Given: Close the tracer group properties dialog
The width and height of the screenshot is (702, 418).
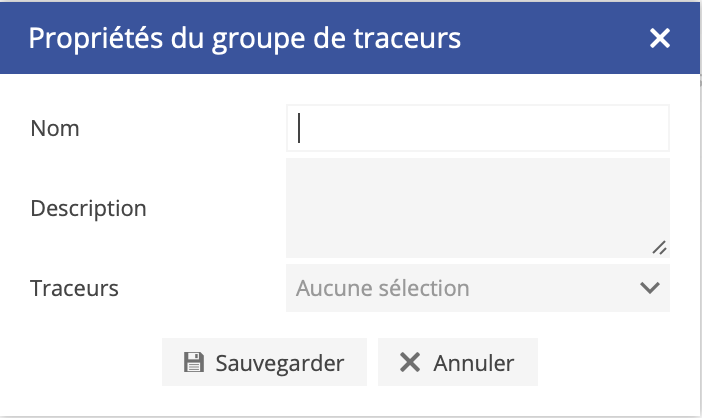Looking at the screenshot, I should (x=659, y=38).
